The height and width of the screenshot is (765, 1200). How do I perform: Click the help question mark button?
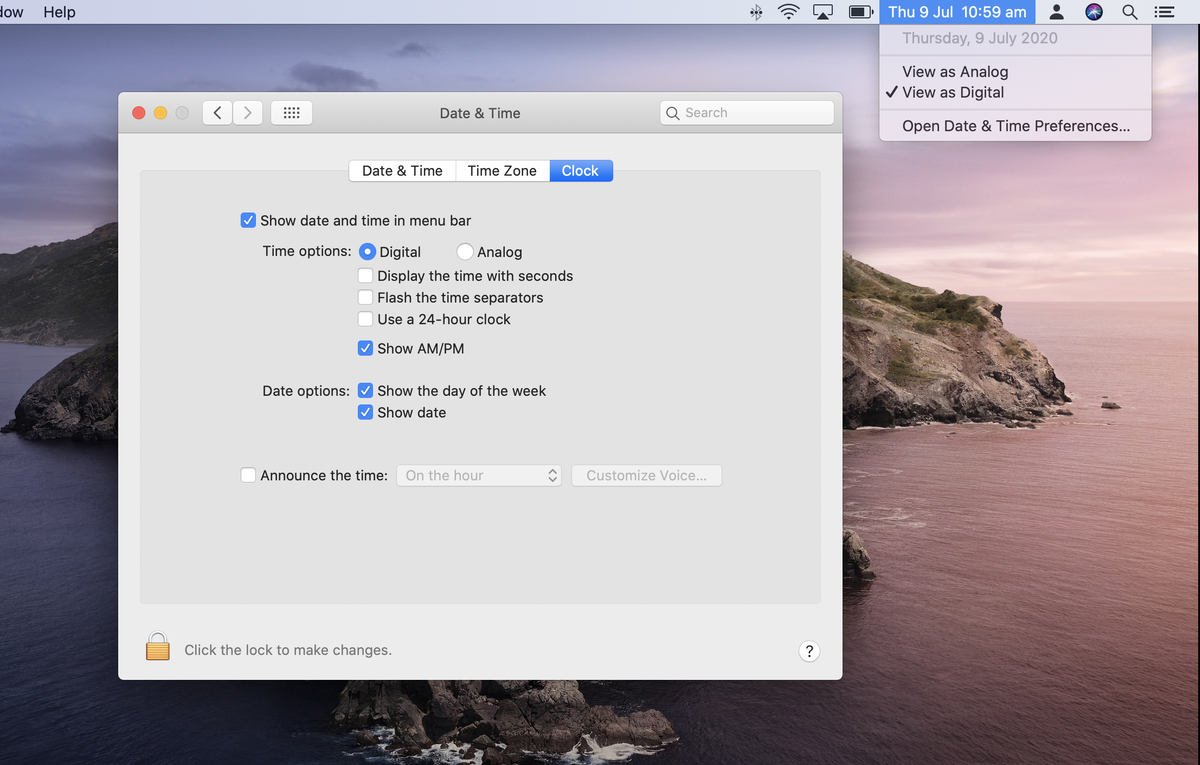point(809,651)
